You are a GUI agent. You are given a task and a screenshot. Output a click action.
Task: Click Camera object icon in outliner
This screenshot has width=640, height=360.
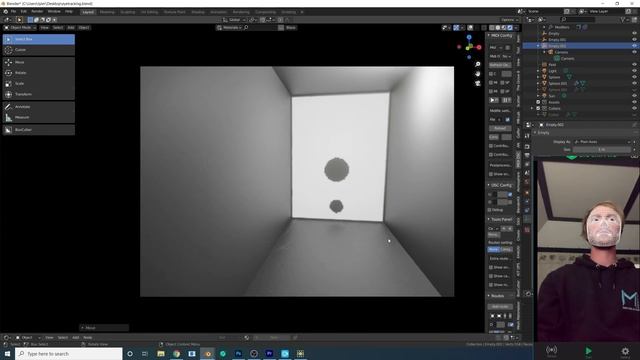551,52
